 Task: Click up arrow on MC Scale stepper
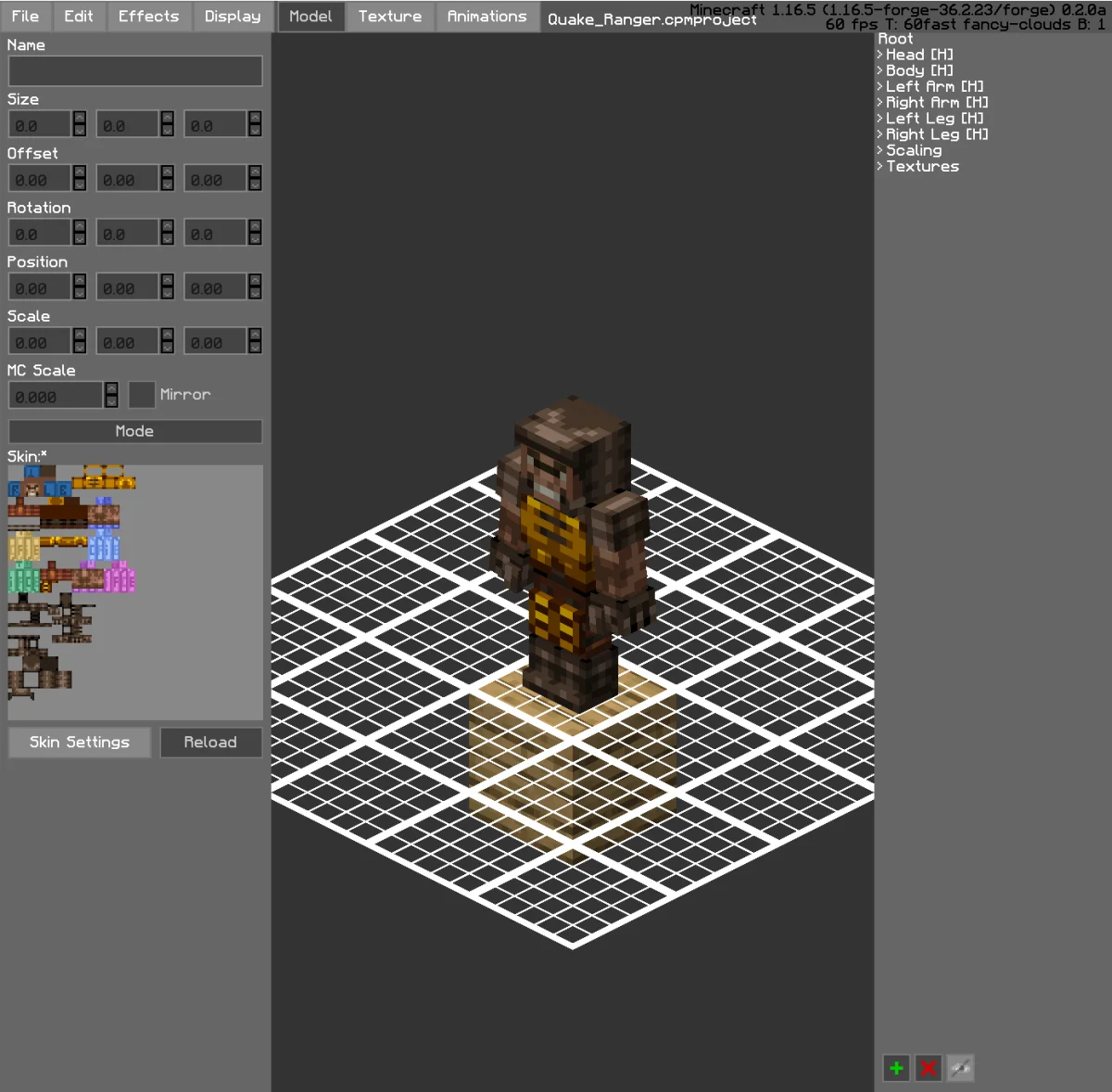point(111,388)
